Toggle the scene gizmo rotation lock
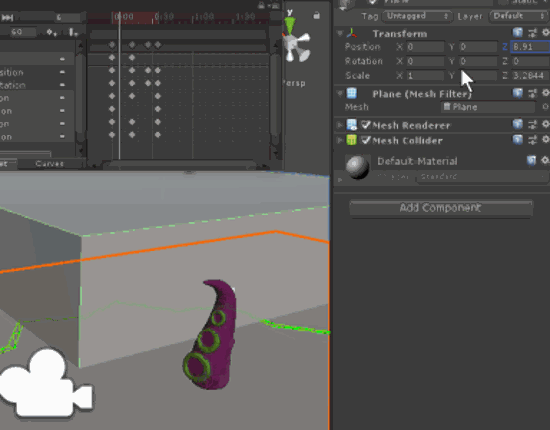This screenshot has width=550, height=430. (x=316, y=15)
